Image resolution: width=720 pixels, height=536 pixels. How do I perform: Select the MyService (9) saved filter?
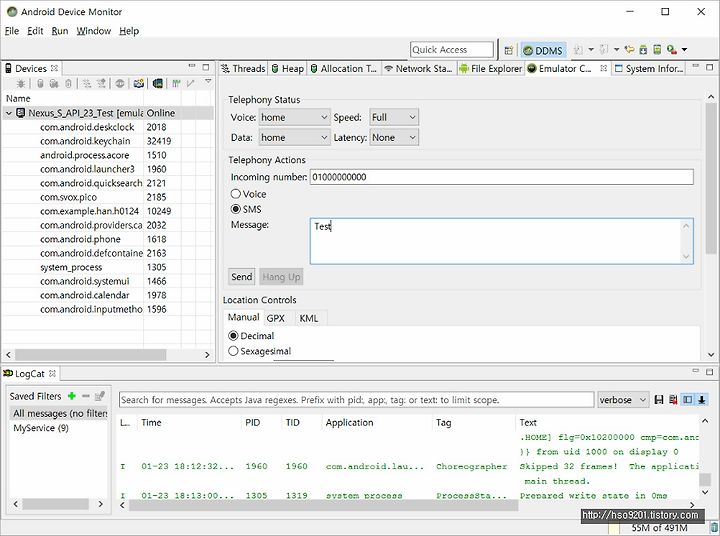tap(41, 428)
